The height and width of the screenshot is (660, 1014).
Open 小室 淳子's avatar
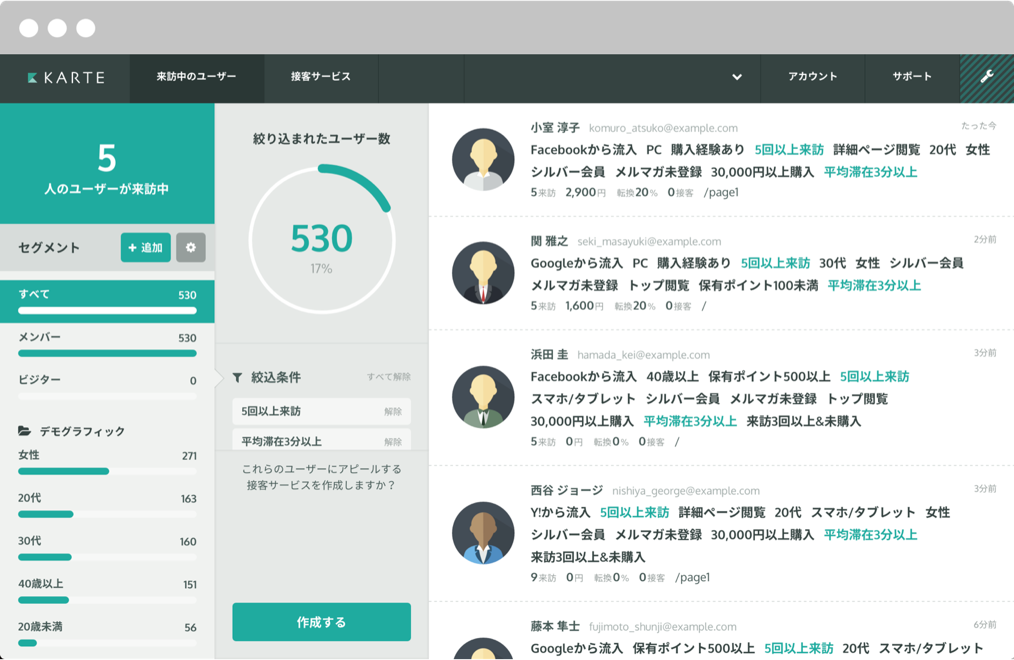point(483,160)
